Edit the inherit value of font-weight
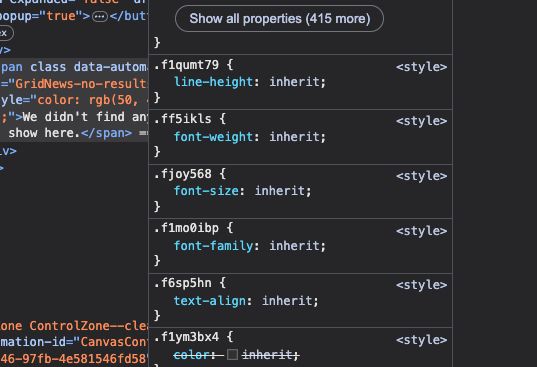 pos(295,137)
